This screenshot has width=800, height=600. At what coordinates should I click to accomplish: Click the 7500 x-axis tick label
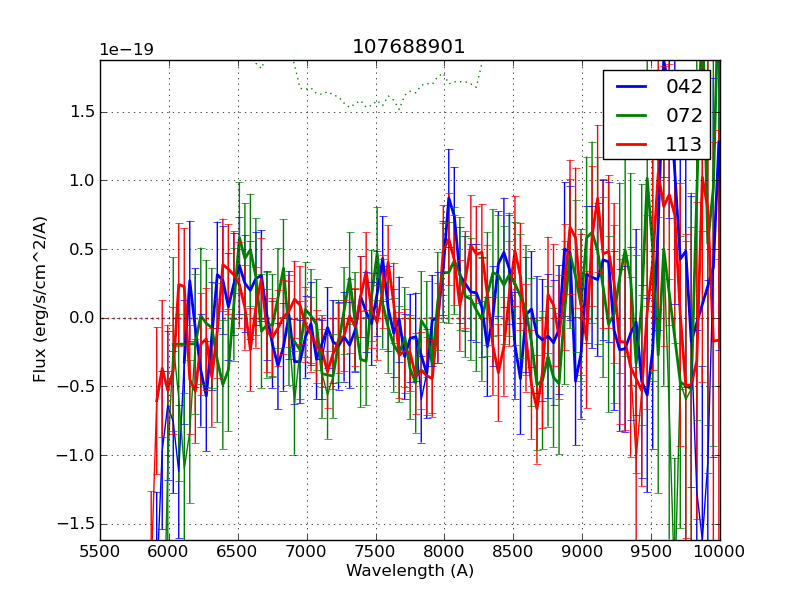376,551
